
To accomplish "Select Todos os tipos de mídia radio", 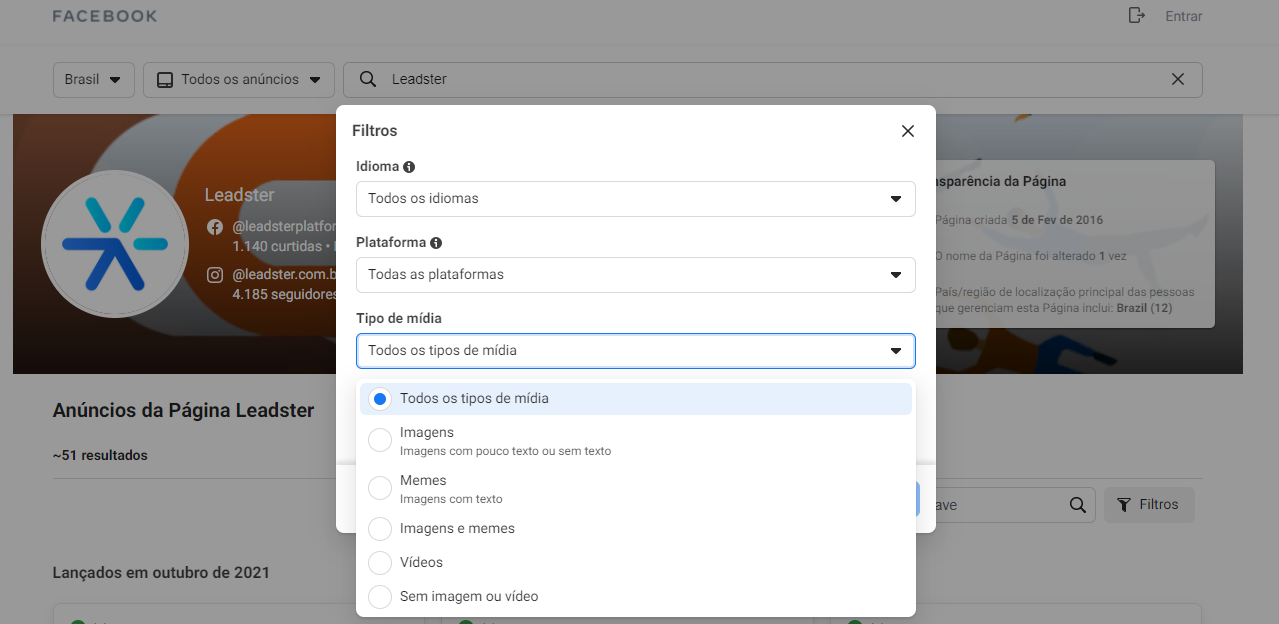I will click(x=380, y=398).
